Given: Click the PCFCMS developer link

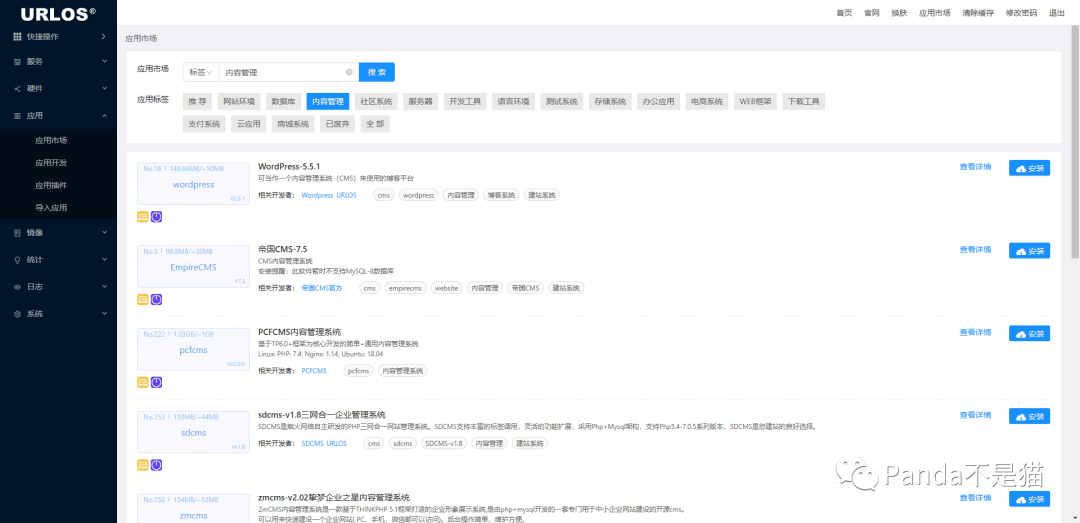Looking at the screenshot, I should pos(314,371).
